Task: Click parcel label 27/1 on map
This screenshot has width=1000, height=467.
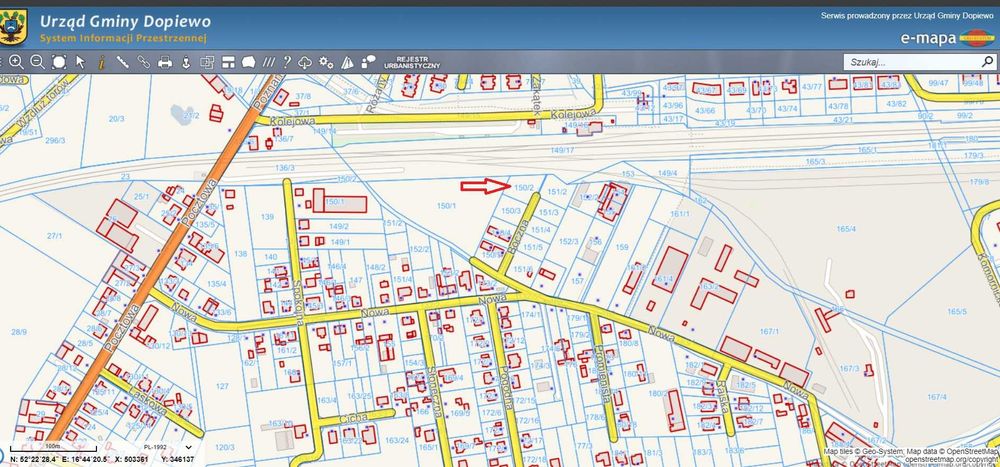Action: [55, 236]
